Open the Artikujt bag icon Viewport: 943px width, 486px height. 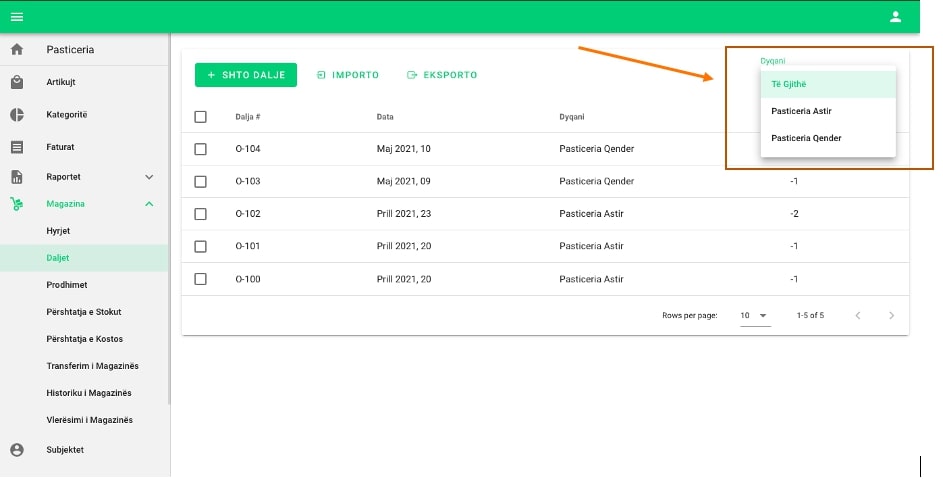17,83
